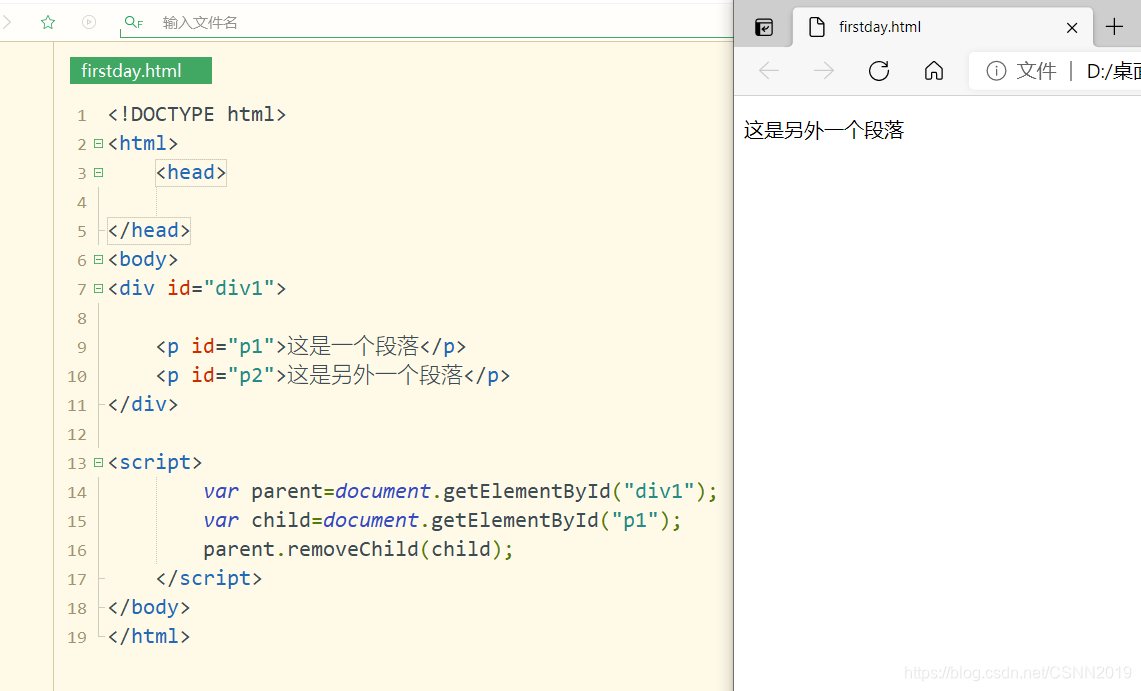Screen dimensions: 1141x691
Task: Click the star bookmark icon in editor toolbar
Action: 48,23
